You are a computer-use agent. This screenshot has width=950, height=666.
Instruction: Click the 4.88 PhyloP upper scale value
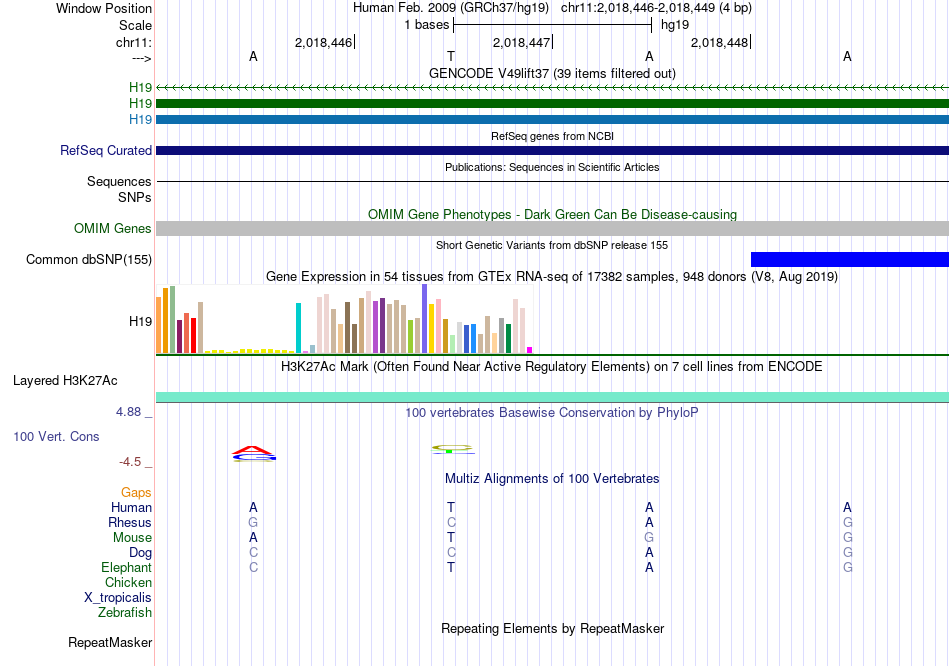coord(128,412)
